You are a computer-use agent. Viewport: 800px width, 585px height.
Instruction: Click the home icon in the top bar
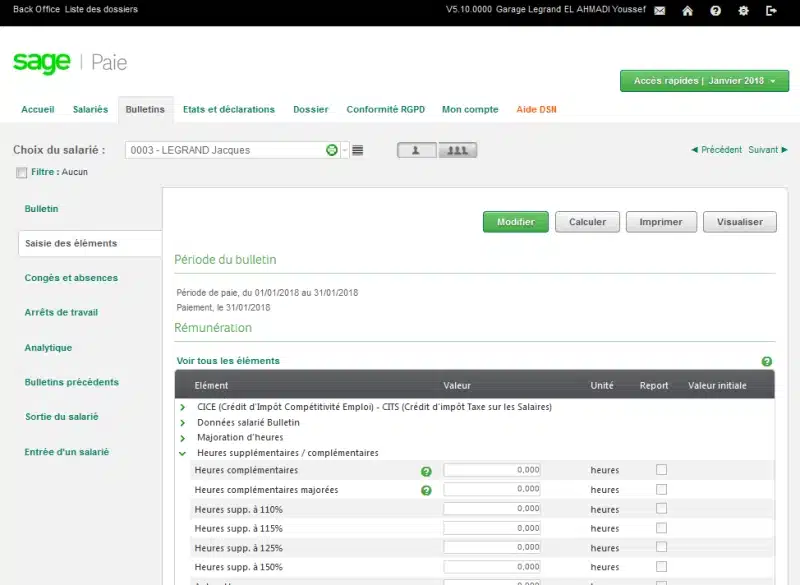click(x=685, y=11)
